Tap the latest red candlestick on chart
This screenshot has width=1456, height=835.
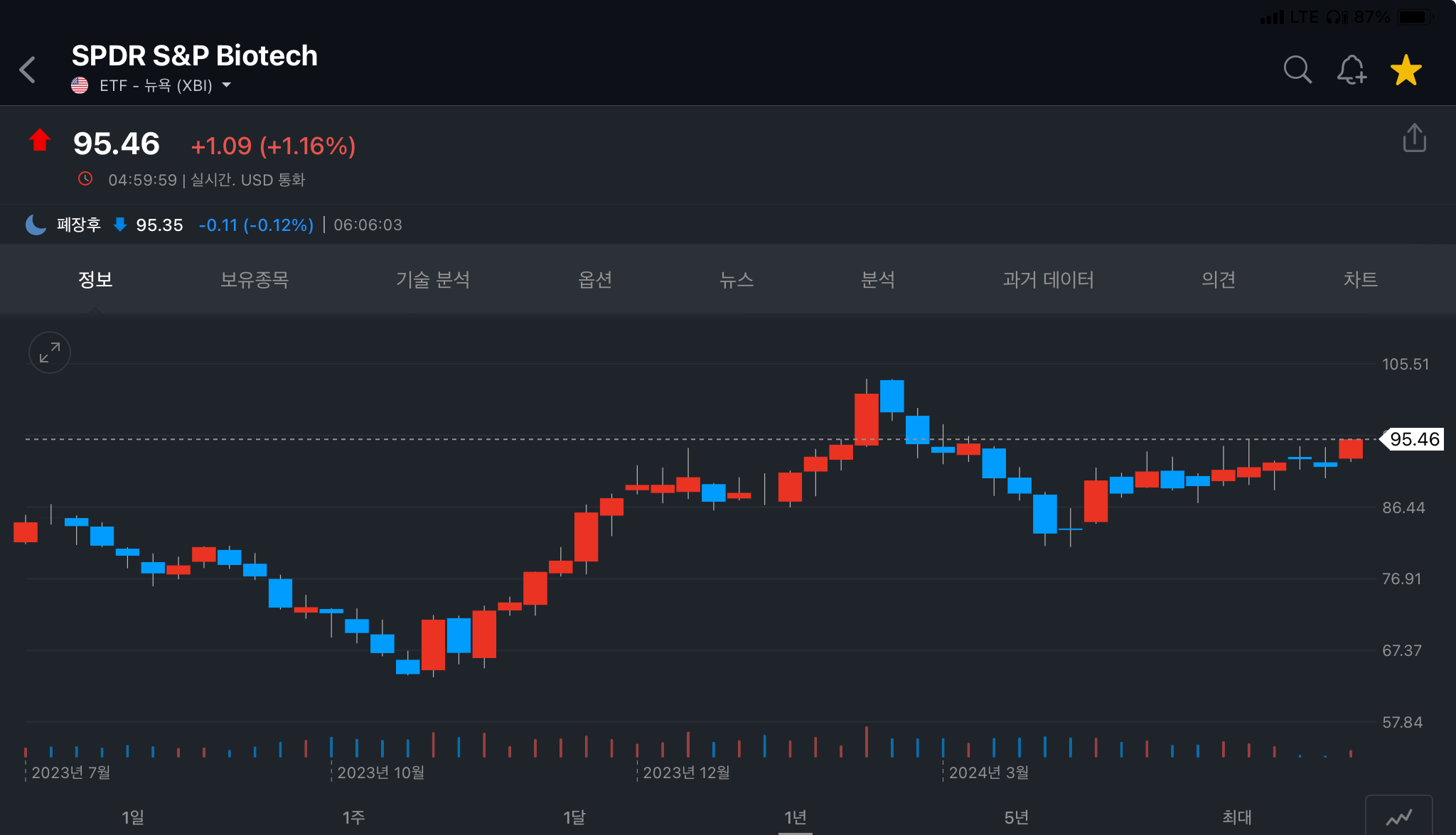[1351, 448]
